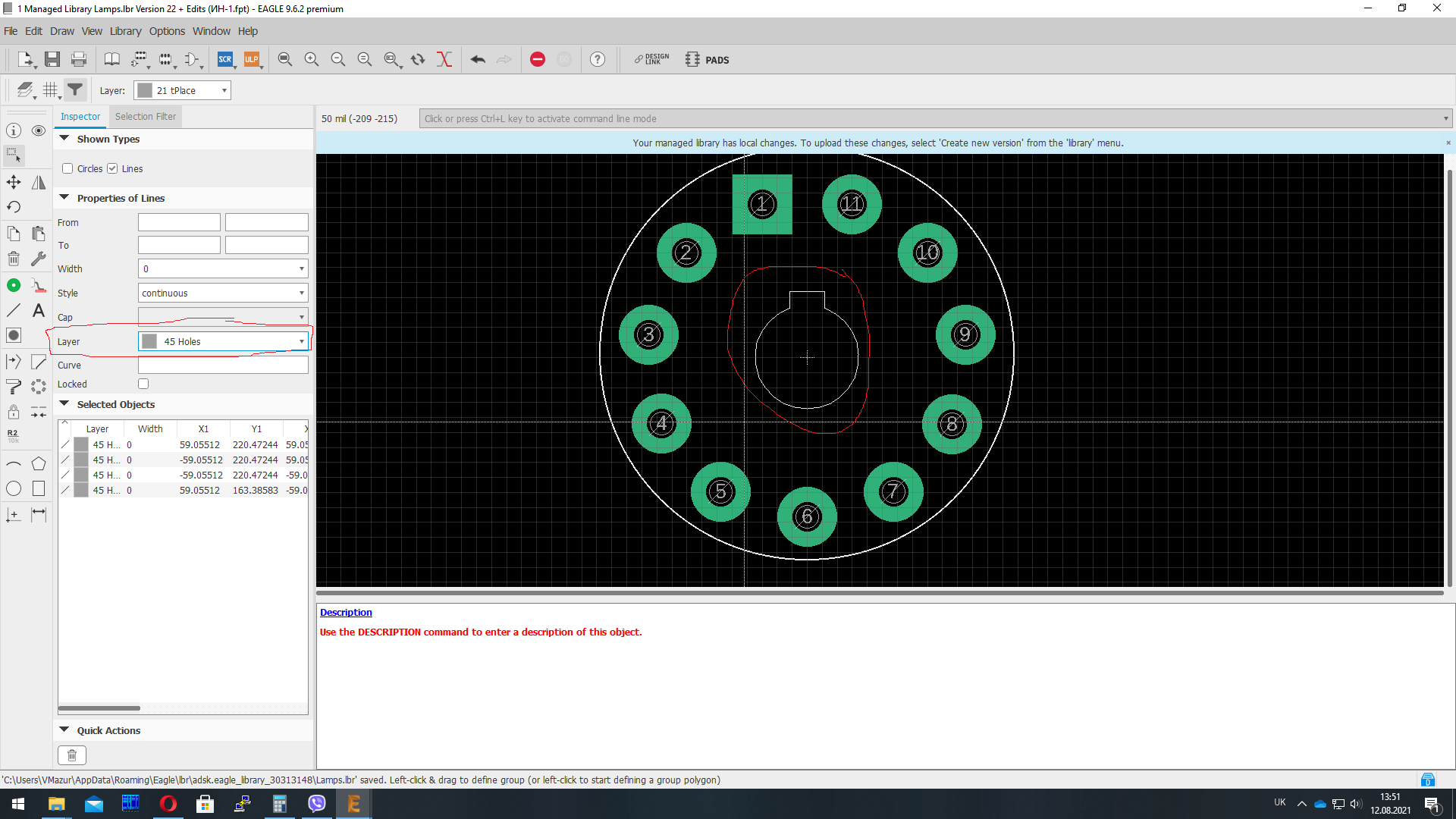The width and height of the screenshot is (1456, 819).
Task: Collapse the Selected Objects section
Action: [64, 404]
